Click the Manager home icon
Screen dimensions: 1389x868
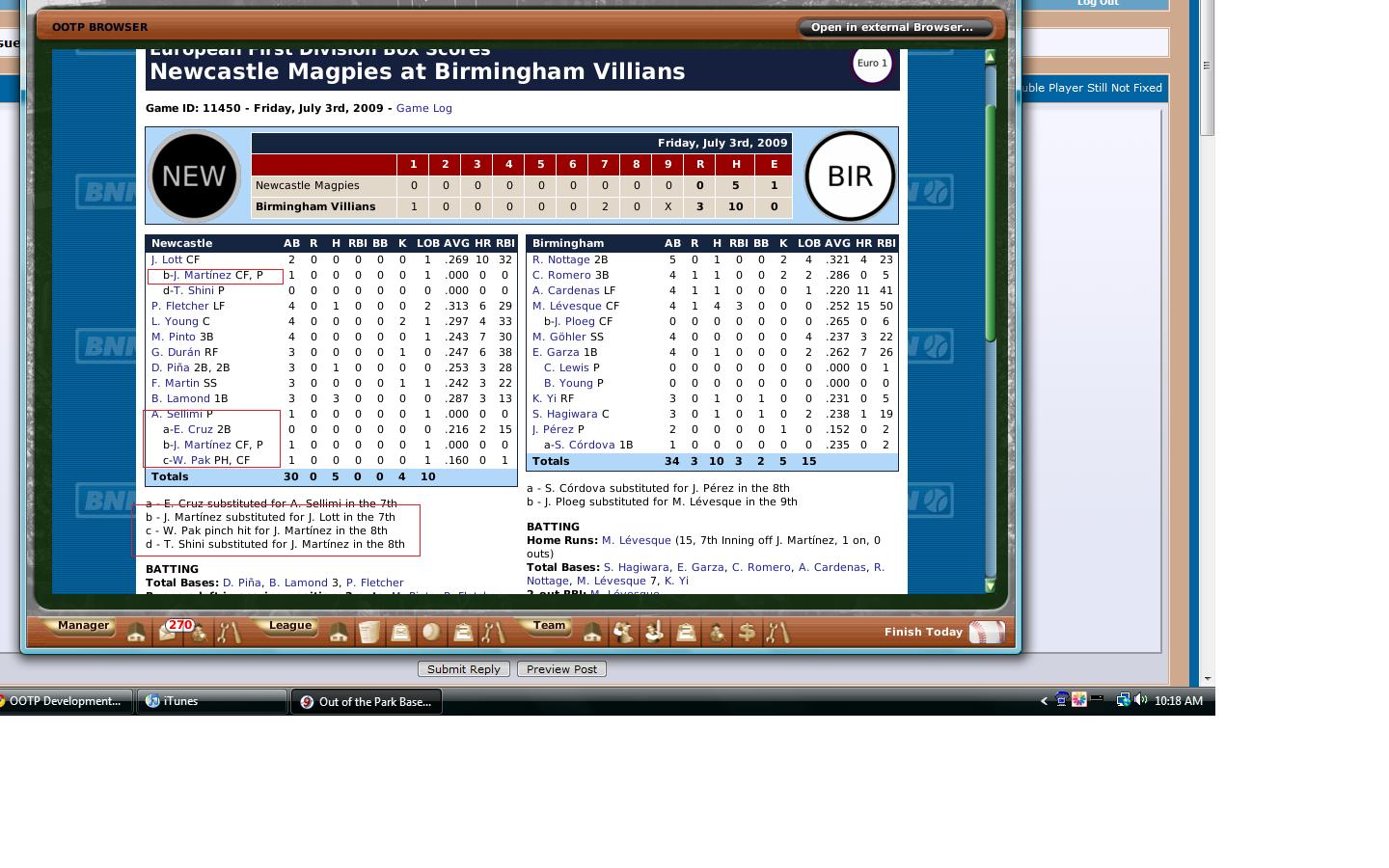pos(137,633)
